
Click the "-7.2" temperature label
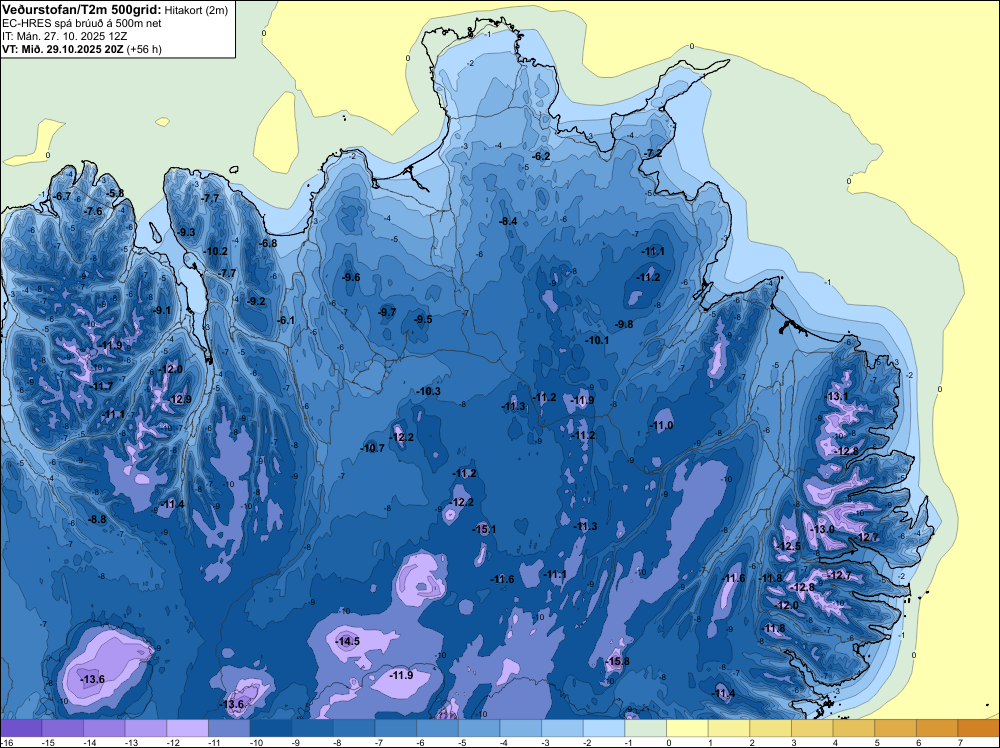[x=653, y=154]
